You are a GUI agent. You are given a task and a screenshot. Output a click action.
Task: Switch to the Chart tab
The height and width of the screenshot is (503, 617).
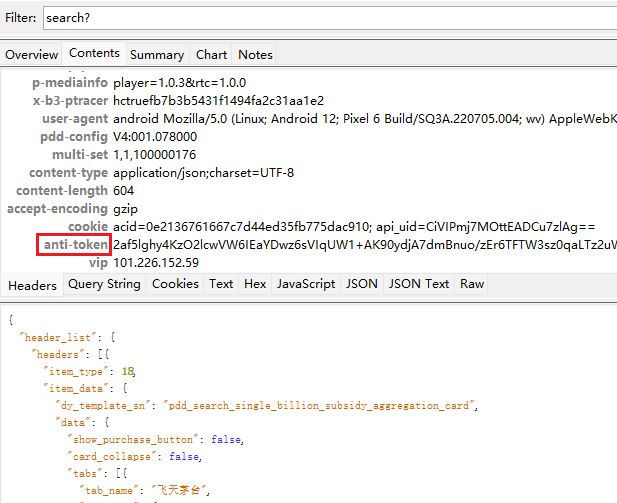click(211, 54)
